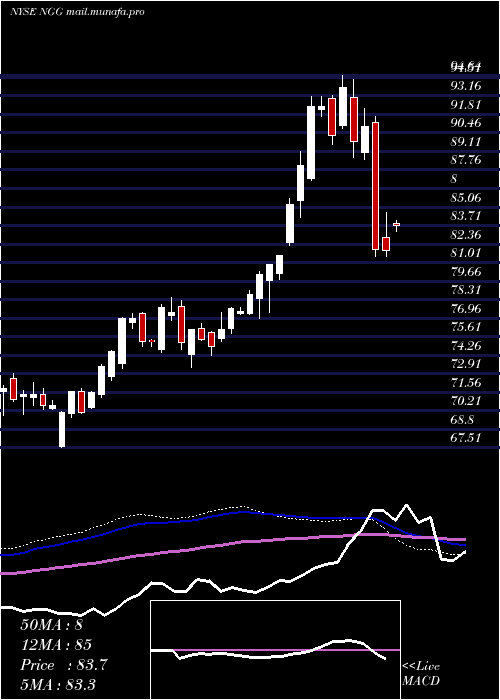Click the 78.31 price axis label
This screenshot has height=700, width=500.
pyautogui.click(x=466, y=290)
